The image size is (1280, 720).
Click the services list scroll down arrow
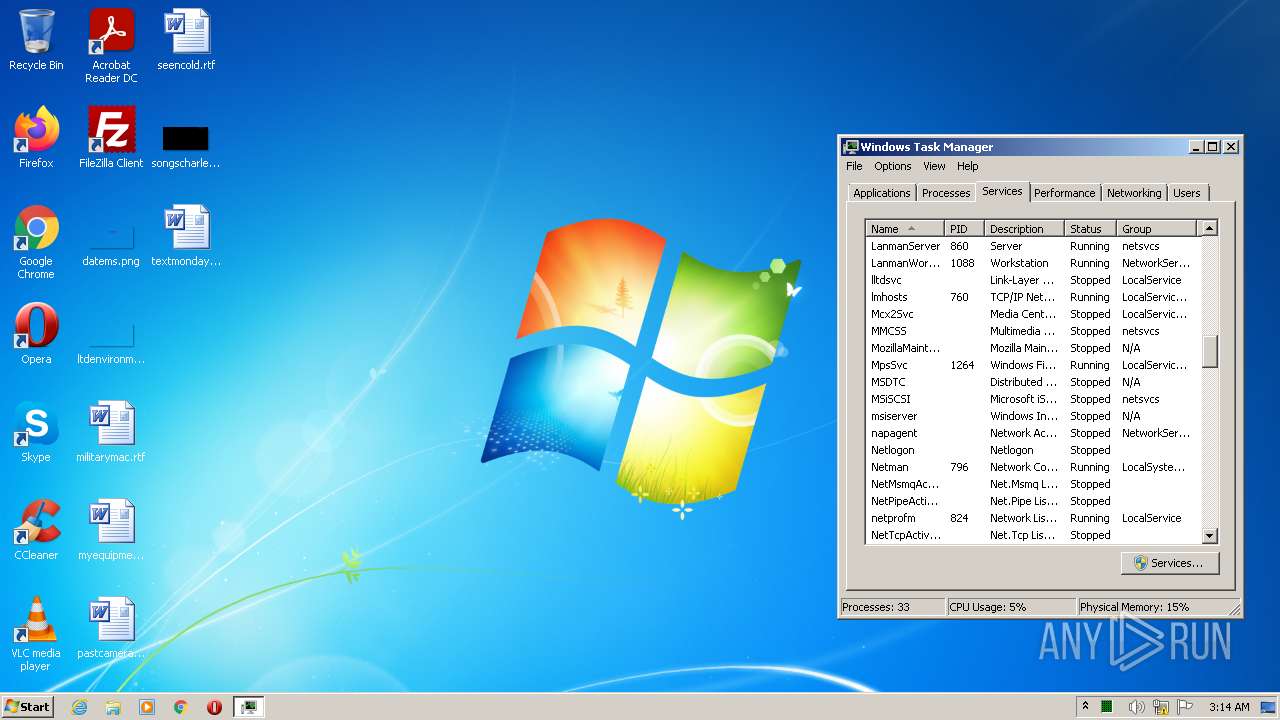tap(1209, 536)
